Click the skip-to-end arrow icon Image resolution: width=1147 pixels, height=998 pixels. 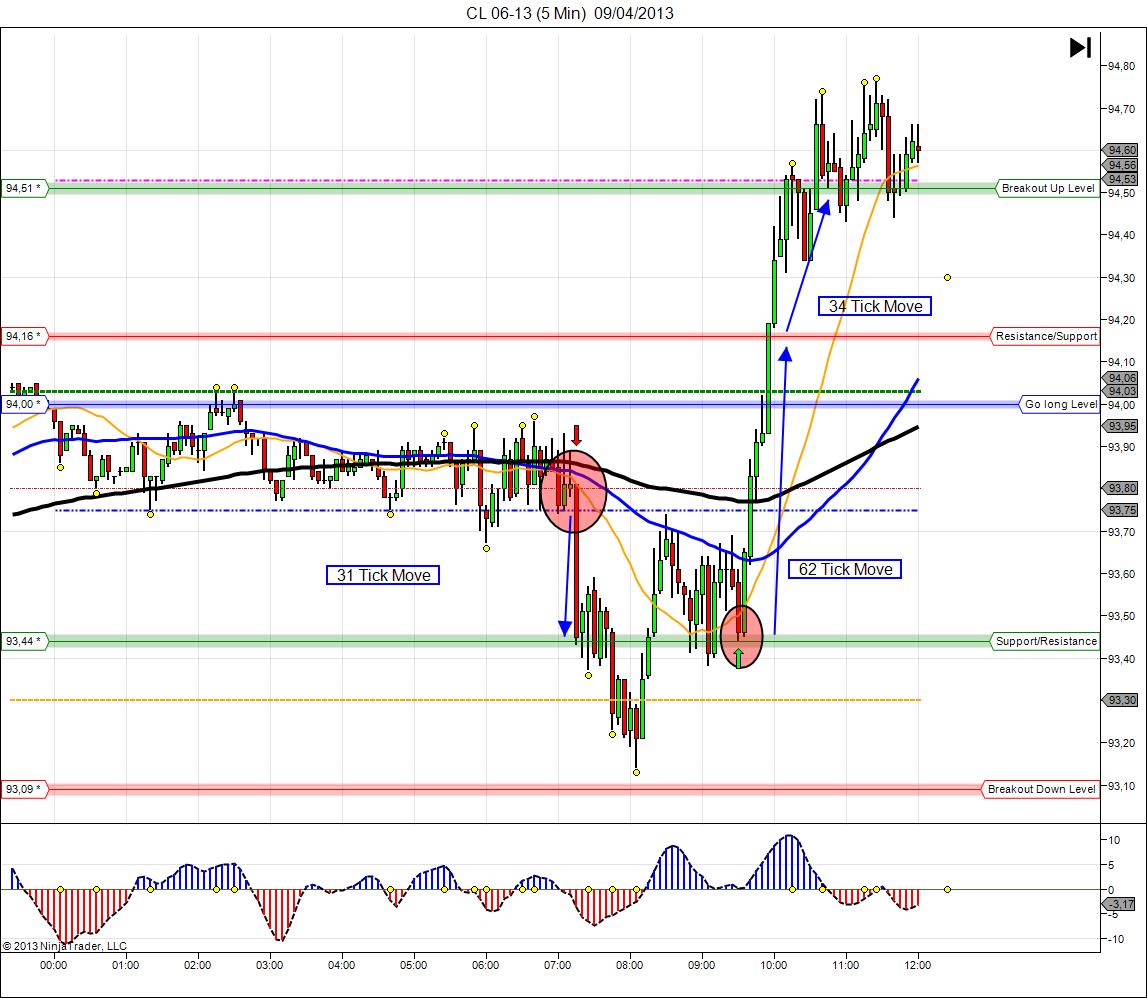1080,48
